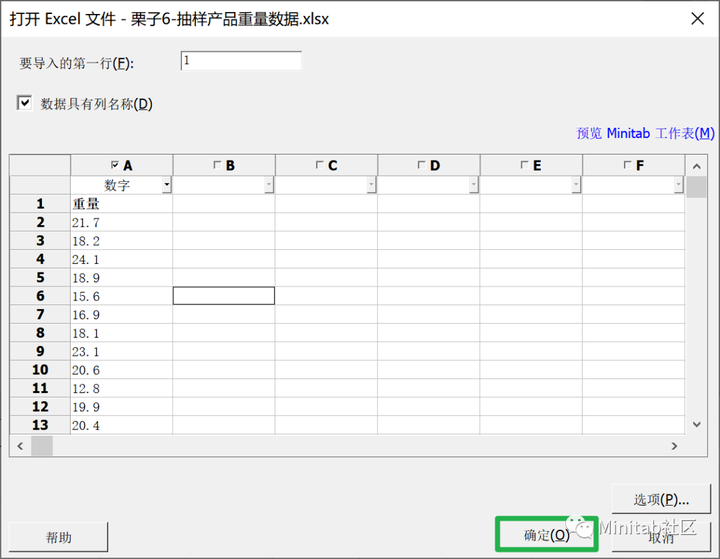Click scroll left arrow of horizontal scrollbar

[20, 446]
